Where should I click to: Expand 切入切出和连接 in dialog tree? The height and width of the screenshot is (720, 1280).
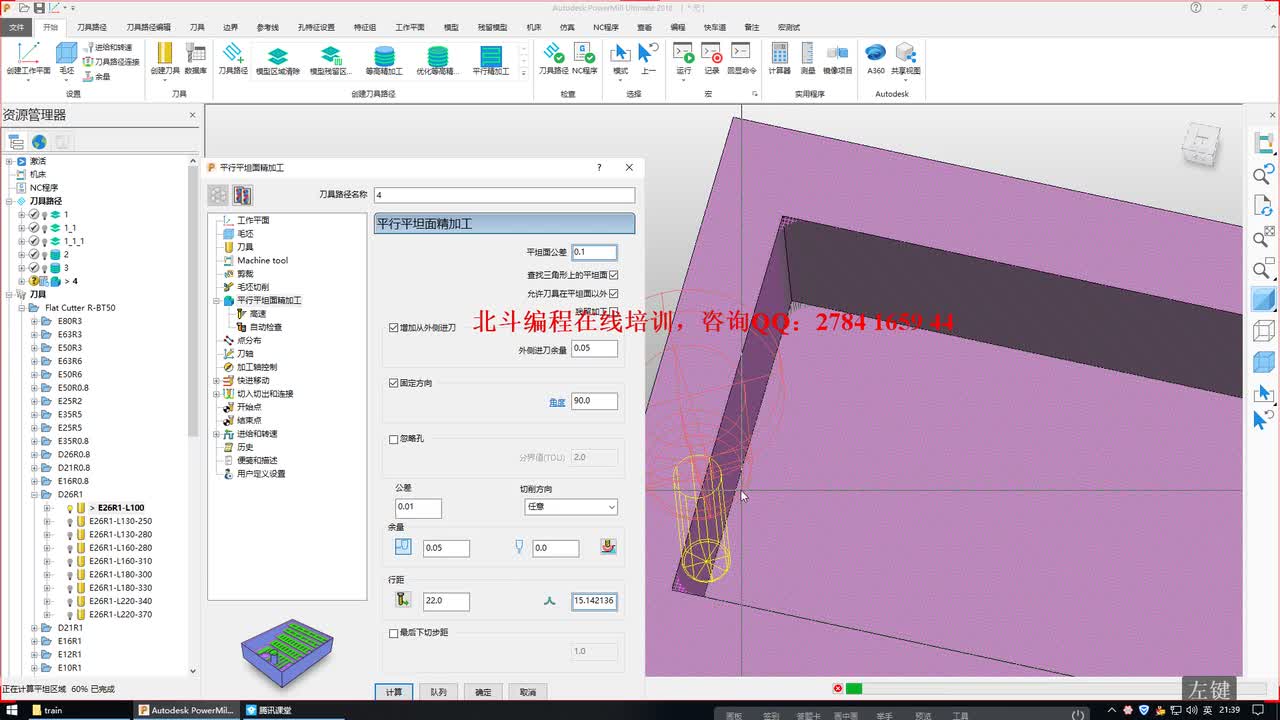216,394
